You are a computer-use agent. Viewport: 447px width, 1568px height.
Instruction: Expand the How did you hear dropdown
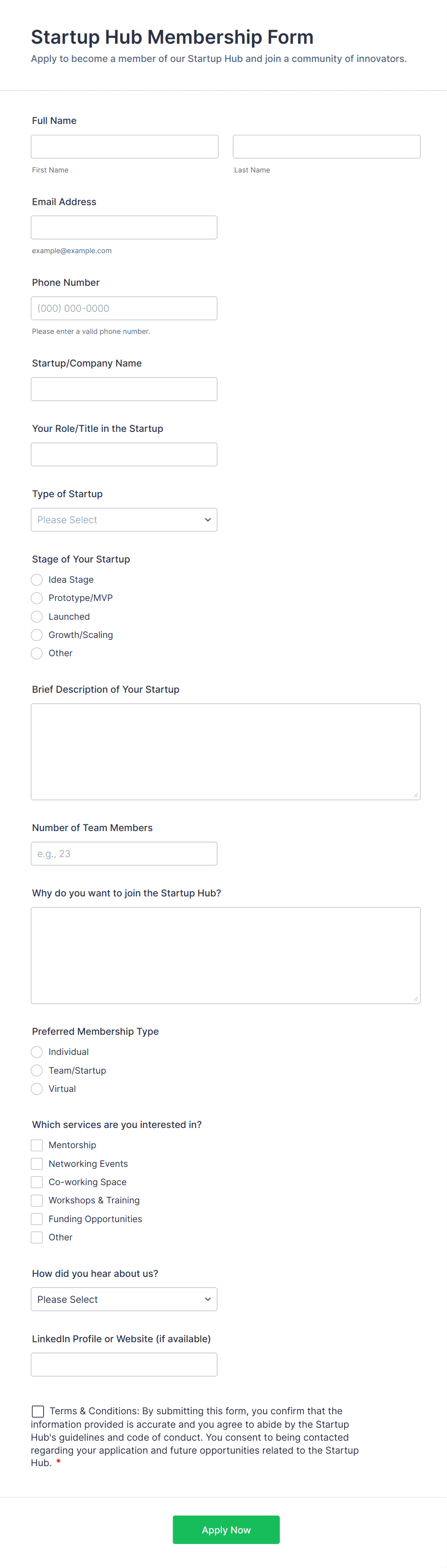tap(124, 1299)
